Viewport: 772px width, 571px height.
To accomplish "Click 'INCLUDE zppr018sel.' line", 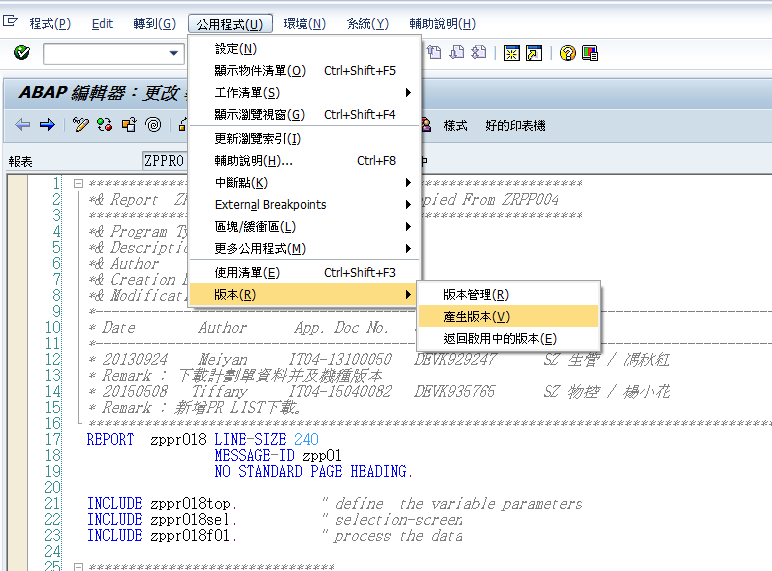I will (162, 519).
